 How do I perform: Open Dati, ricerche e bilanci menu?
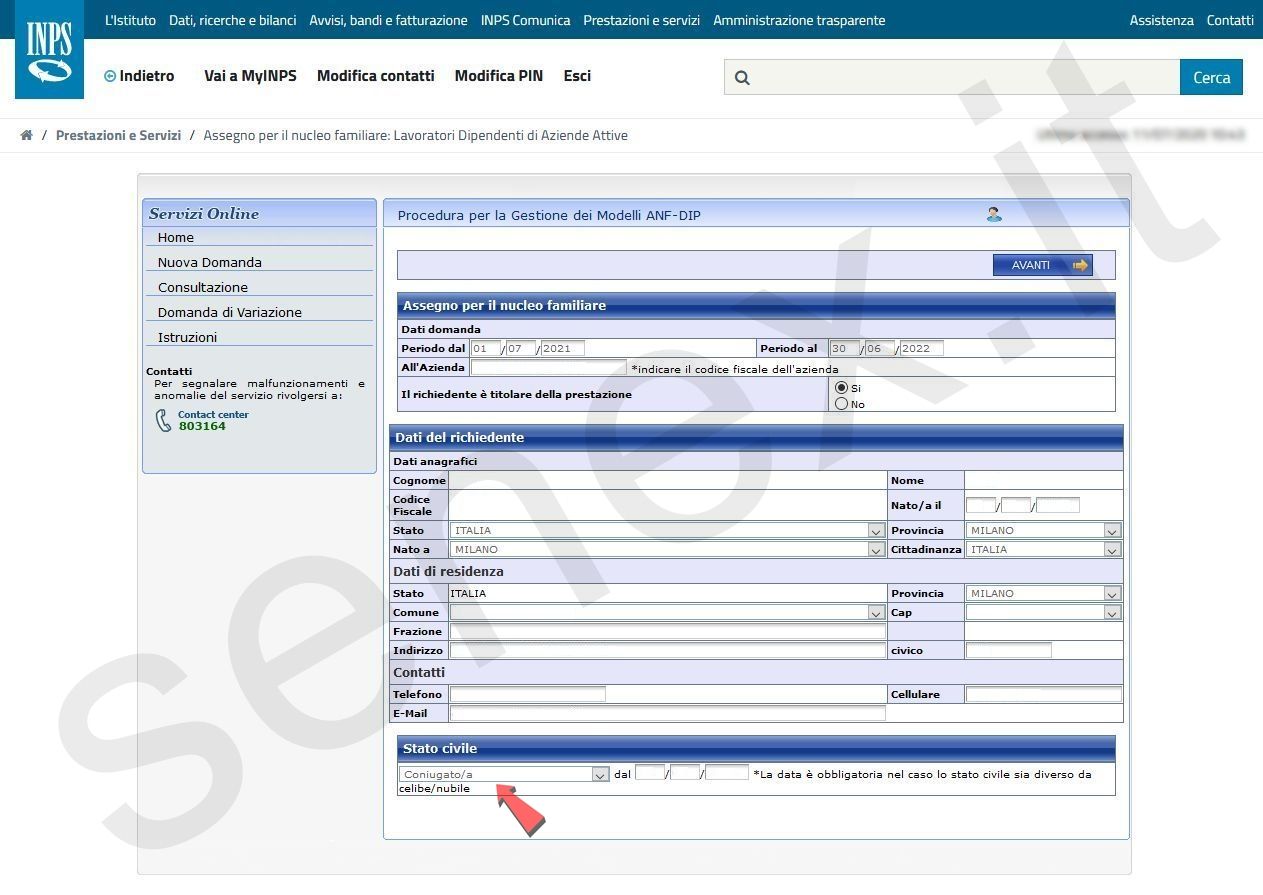pos(233,20)
